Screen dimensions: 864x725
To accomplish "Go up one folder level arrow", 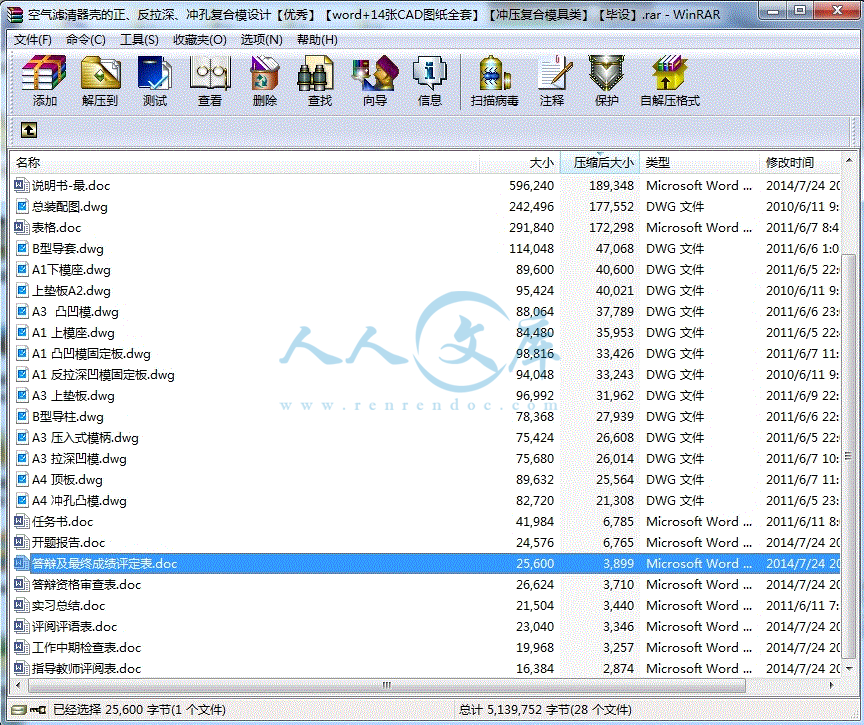I will 29,130.
